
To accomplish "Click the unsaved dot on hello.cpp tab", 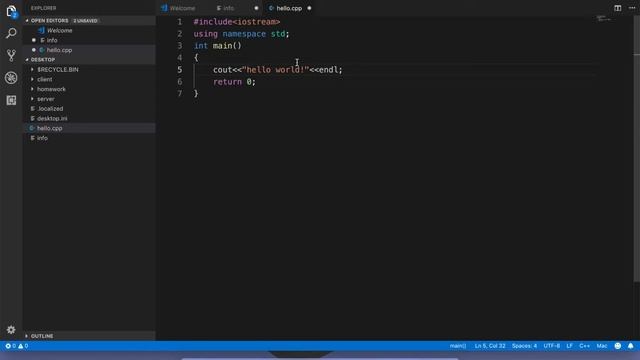I will [309, 8].
